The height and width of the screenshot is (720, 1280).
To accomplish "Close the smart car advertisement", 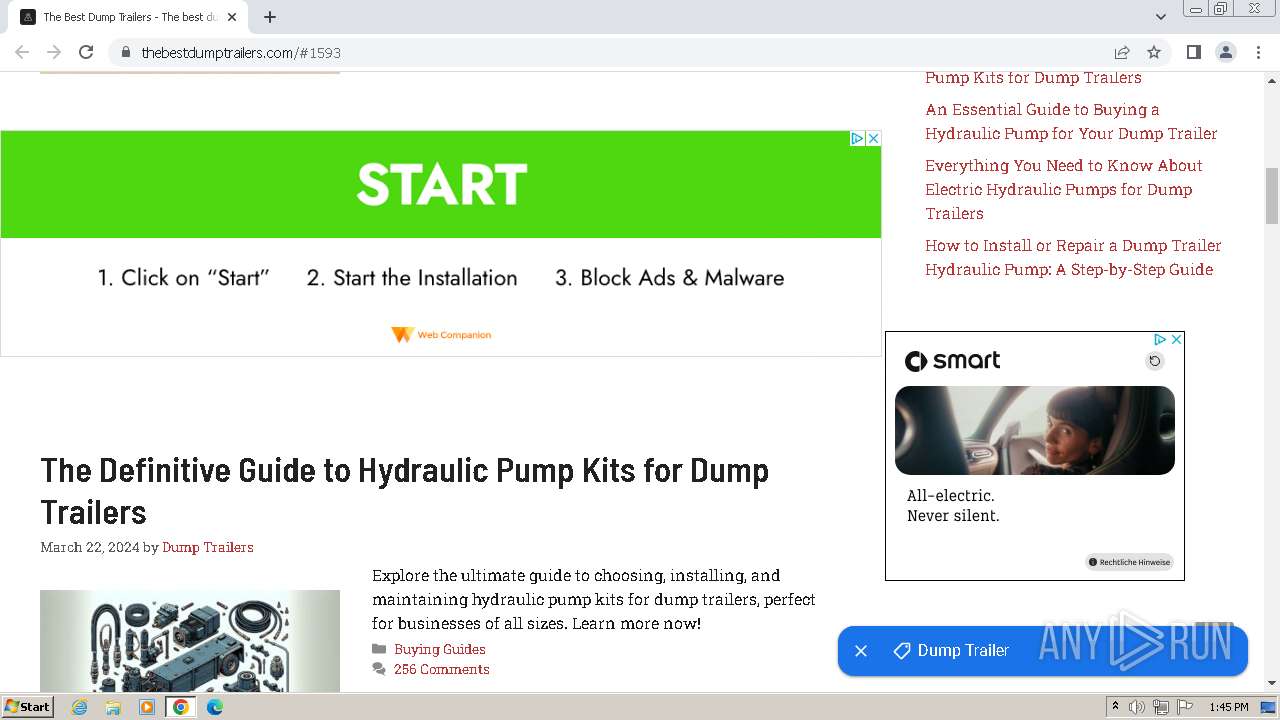I will (x=1176, y=340).
